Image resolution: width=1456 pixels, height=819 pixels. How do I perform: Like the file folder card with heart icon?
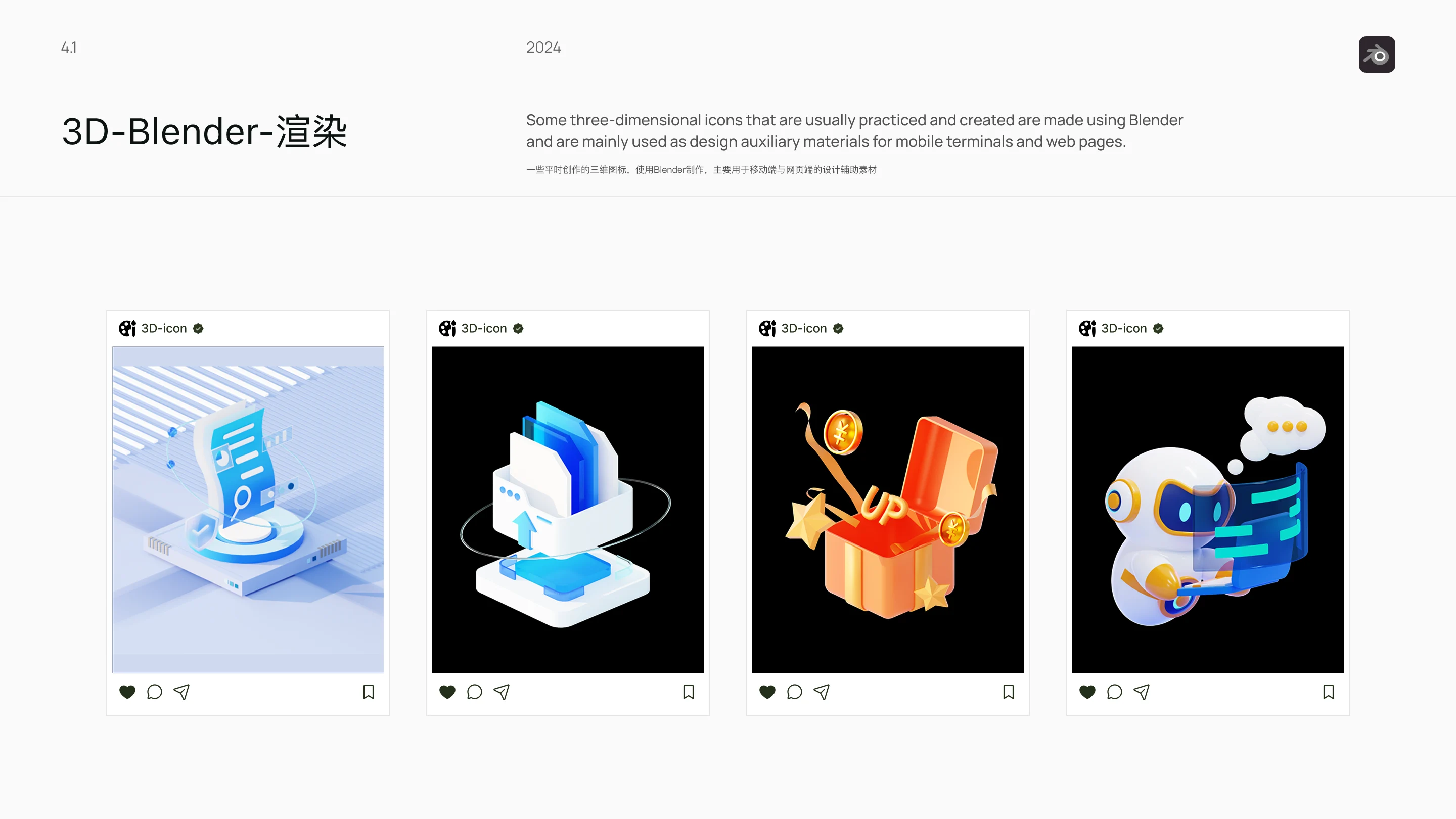[447, 692]
